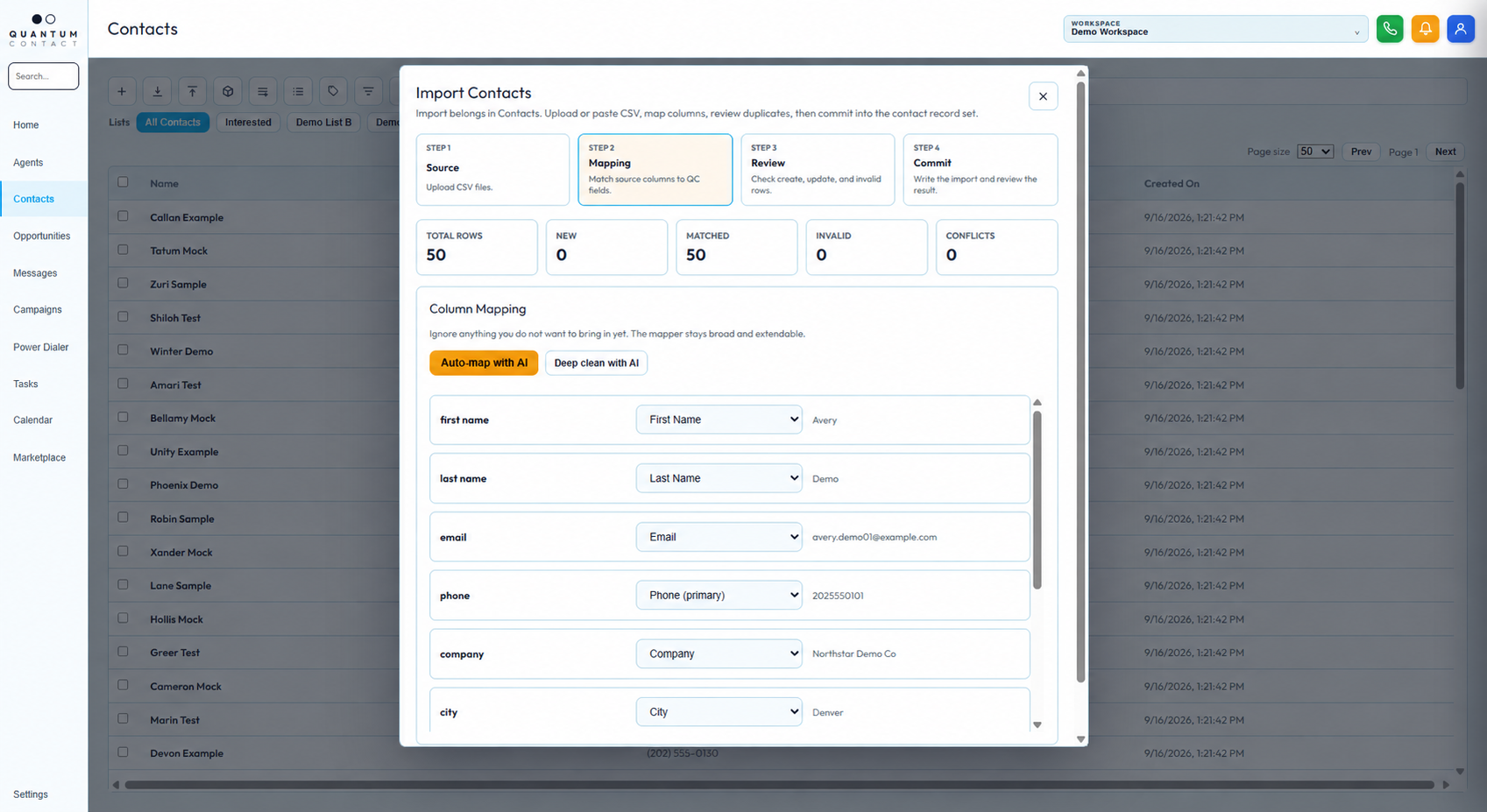Image resolution: width=1487 pixels, height=812 pixels.
Task: Open the Email mapping dropdown
Action: [x=719, y=537]
